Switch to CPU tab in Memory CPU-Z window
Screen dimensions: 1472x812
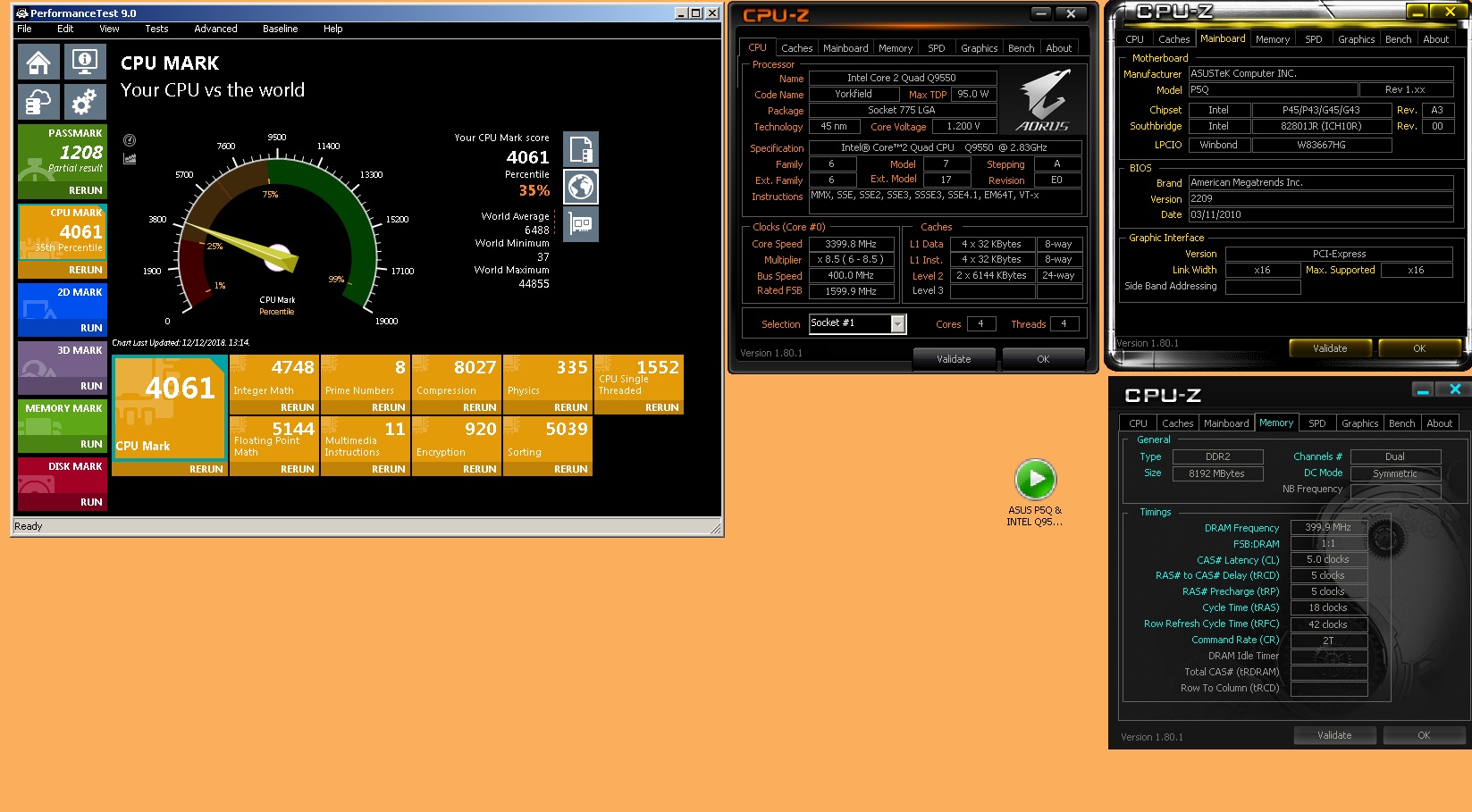(1138, 423)
